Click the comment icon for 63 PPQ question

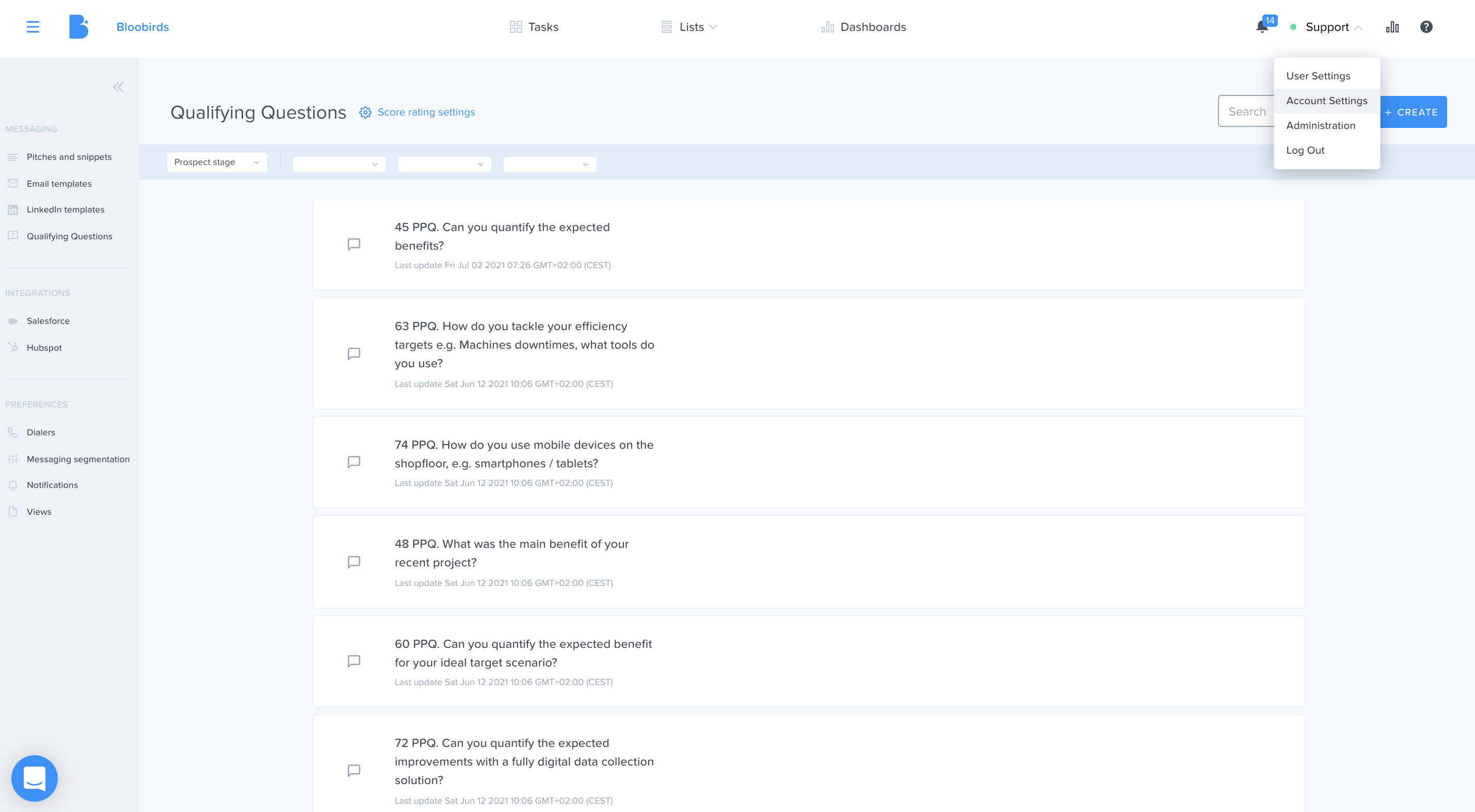[354, 354]
